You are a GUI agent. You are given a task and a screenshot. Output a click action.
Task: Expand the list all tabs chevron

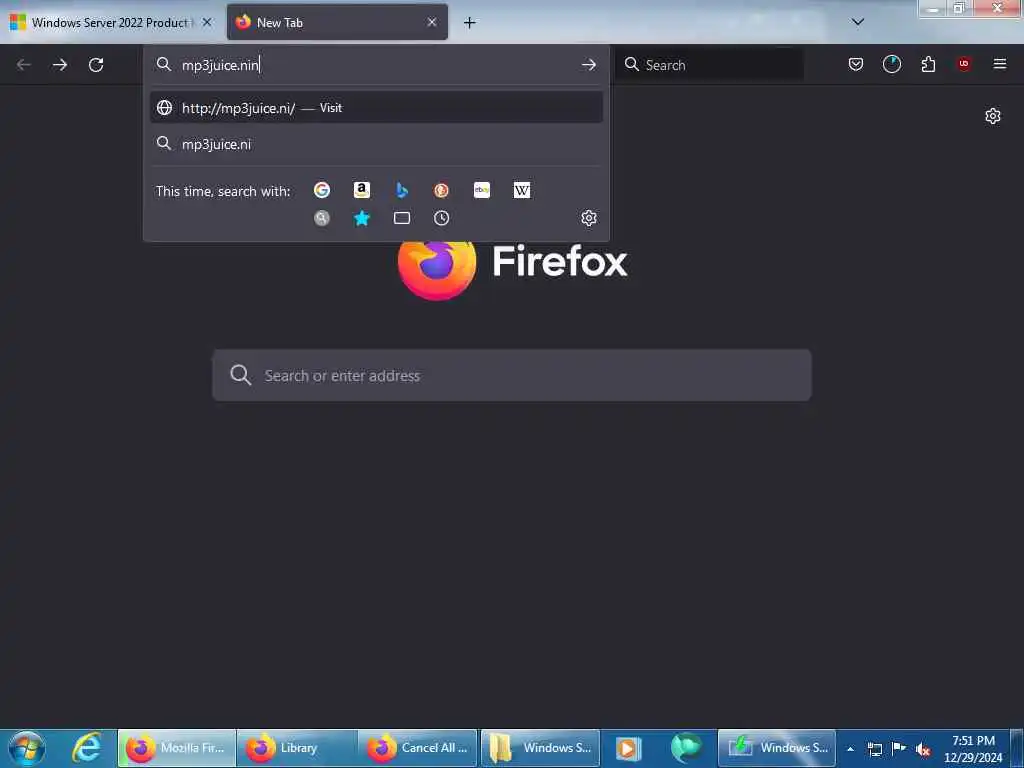pyautogui.click(x=858, y=22)
